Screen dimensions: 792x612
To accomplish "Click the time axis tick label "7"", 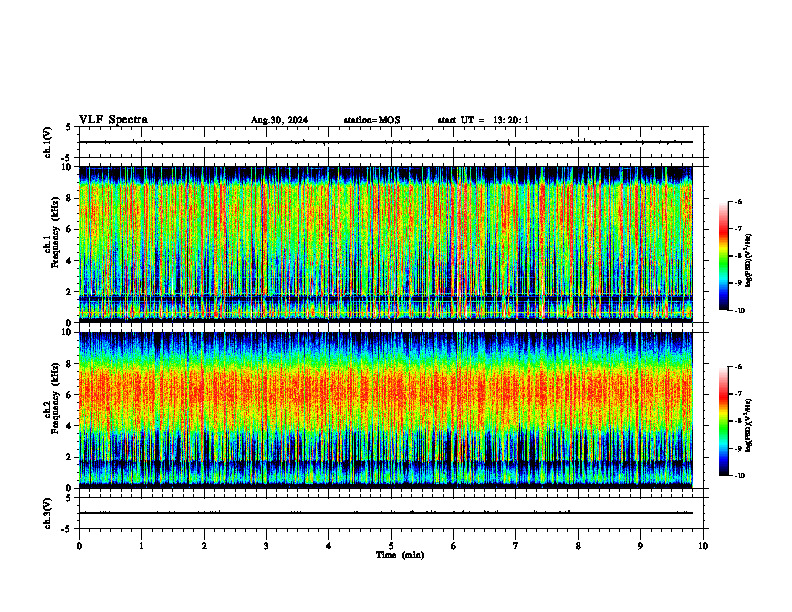I will coord(516,546).
